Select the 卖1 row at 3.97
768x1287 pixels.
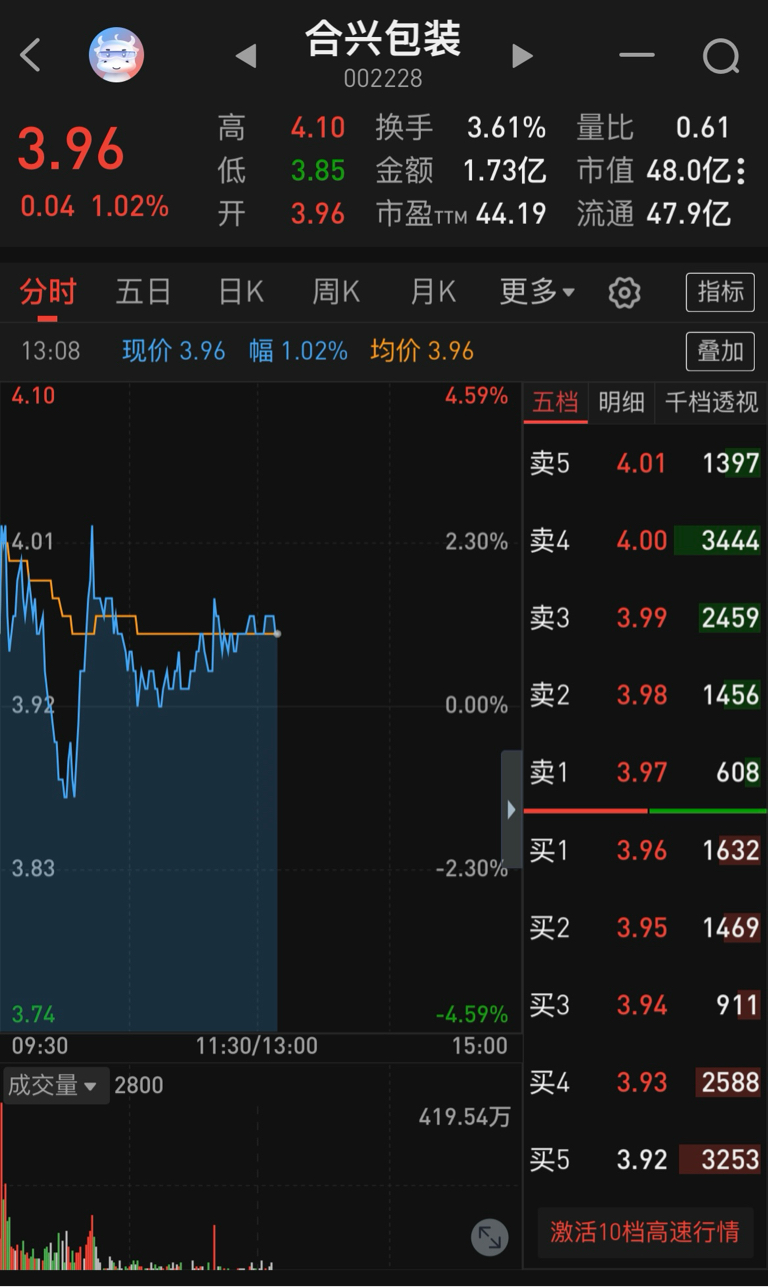(x=645, y=772)
